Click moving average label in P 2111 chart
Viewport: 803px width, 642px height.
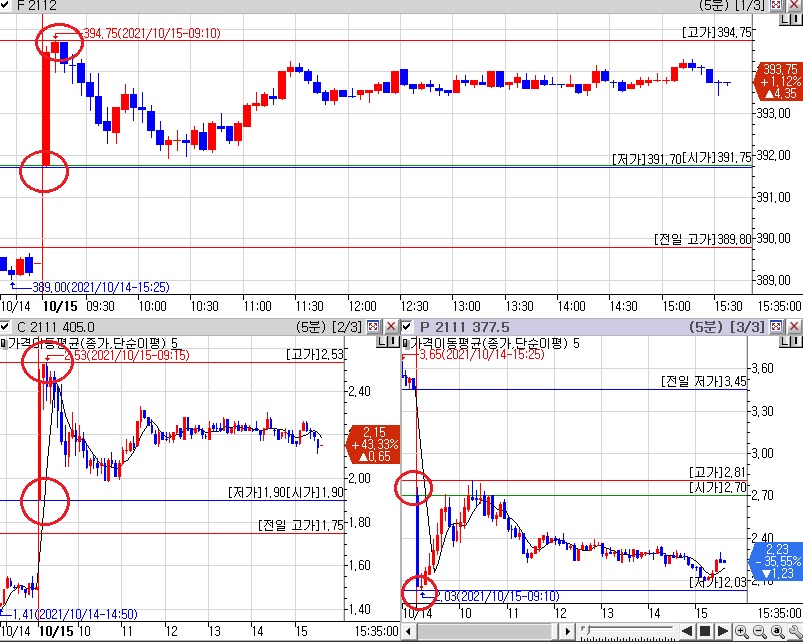pos(495,343)
